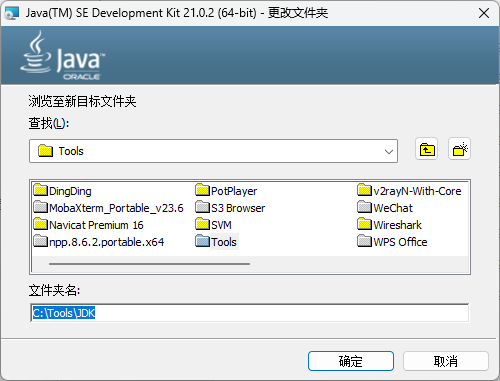
Task: Click the create new folder icon
Action: (x=459, y=149)
